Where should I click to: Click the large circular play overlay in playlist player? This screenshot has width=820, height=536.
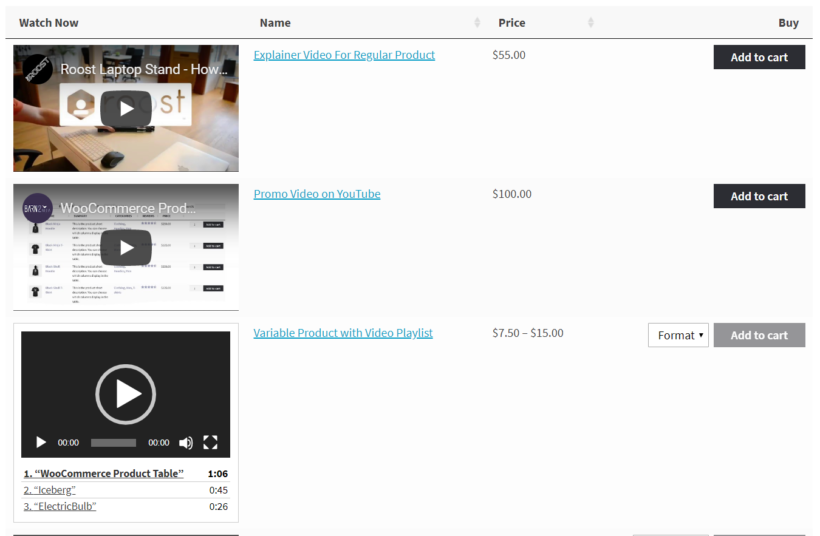point(126,394)
